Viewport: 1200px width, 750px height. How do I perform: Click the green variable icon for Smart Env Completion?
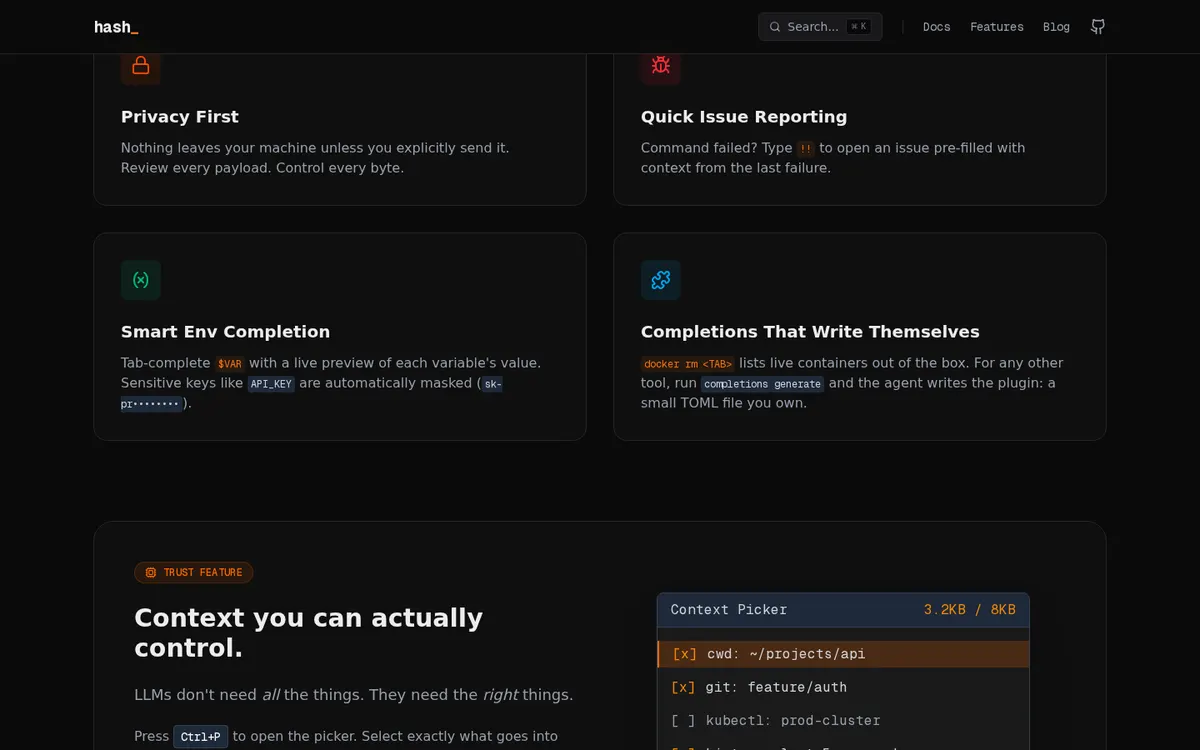[x=141, y=280]
